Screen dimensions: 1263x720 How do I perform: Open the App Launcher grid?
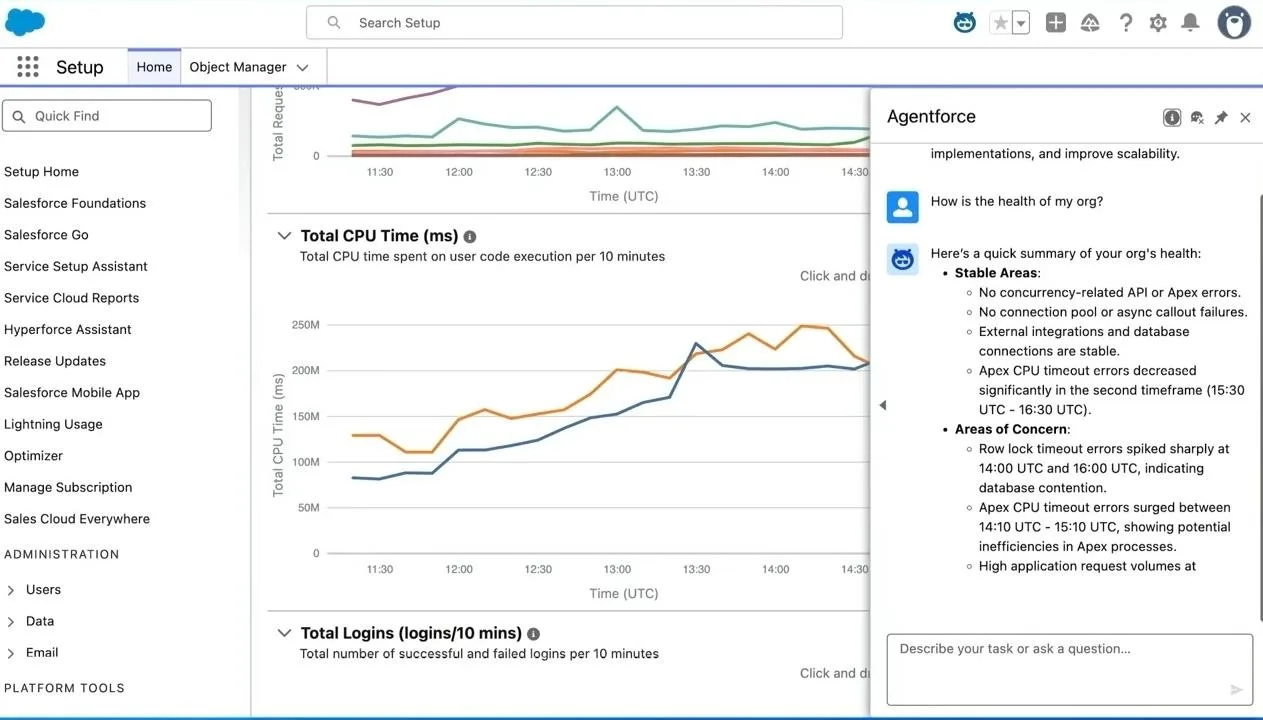point(28,67)
